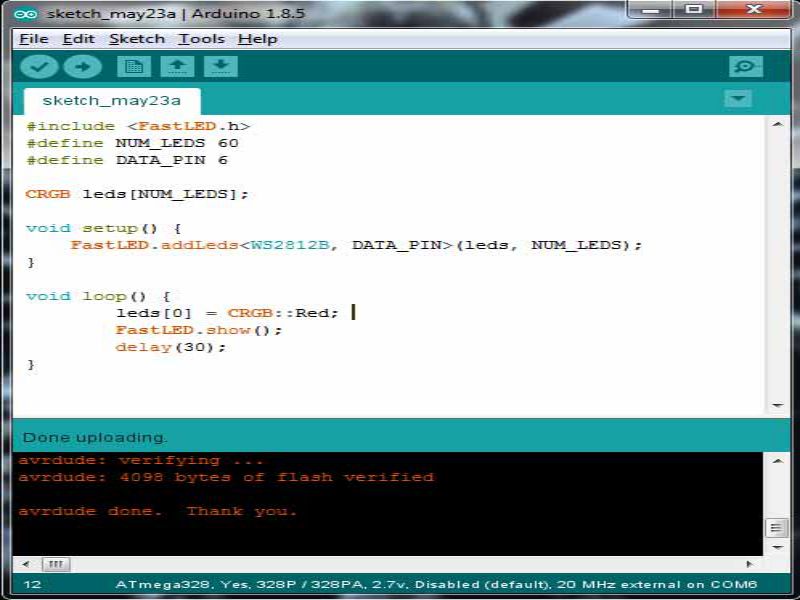The image size is (800, 600).
Task: Click the 'FastLED.show();' line
Action: [x=199, y=330]
